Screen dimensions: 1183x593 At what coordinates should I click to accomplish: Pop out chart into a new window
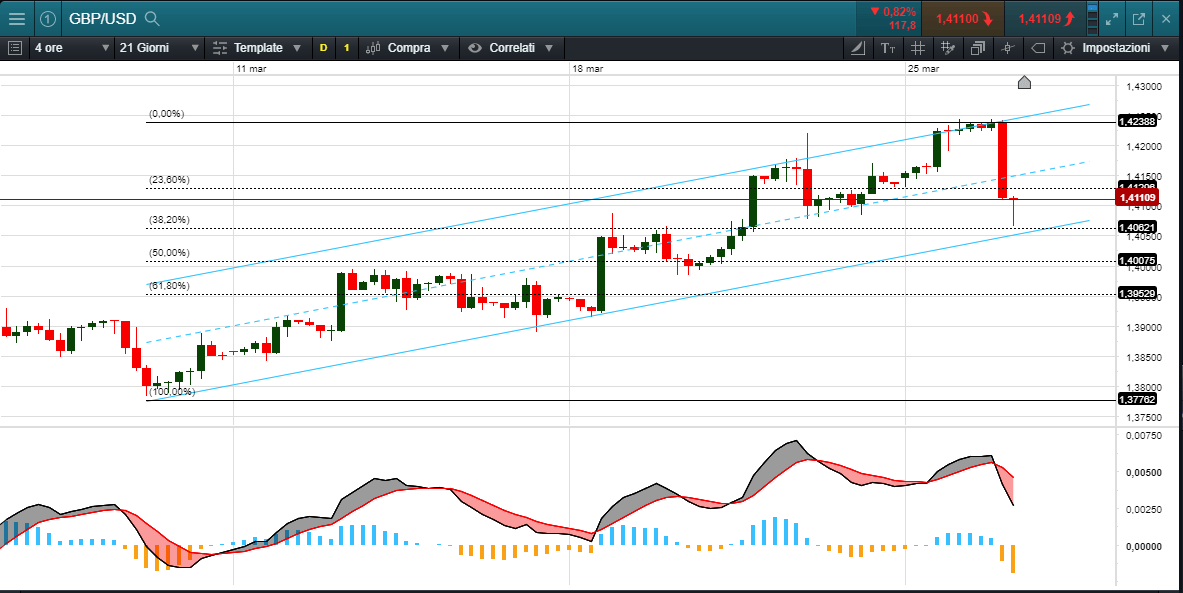tap(1138, 19)
